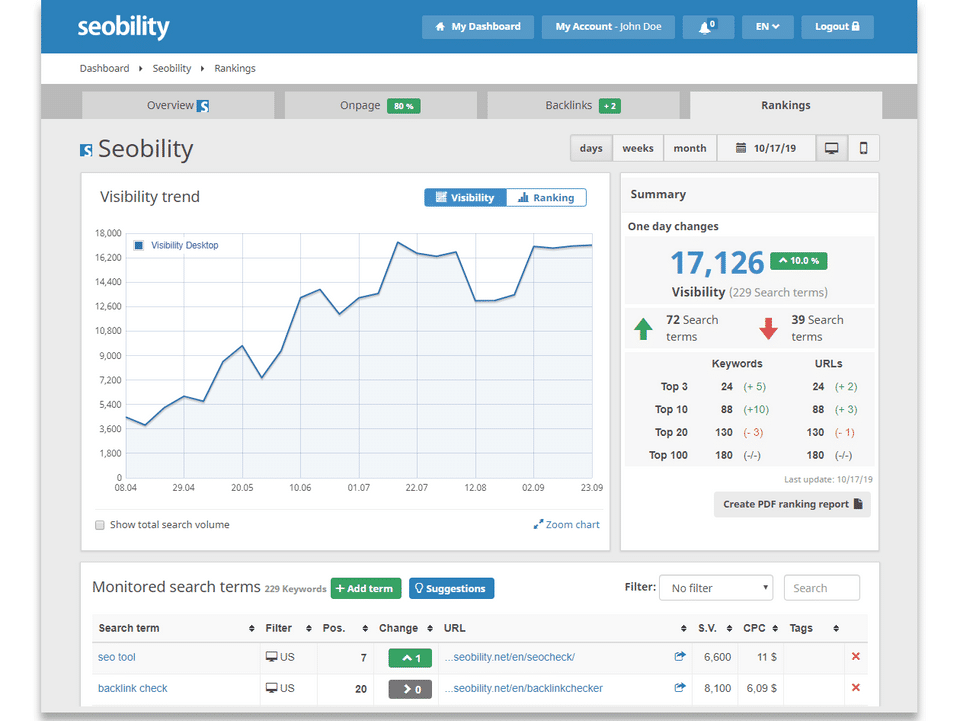
Task: Click the 80 % Onpage badge
Action: point(403,106)
